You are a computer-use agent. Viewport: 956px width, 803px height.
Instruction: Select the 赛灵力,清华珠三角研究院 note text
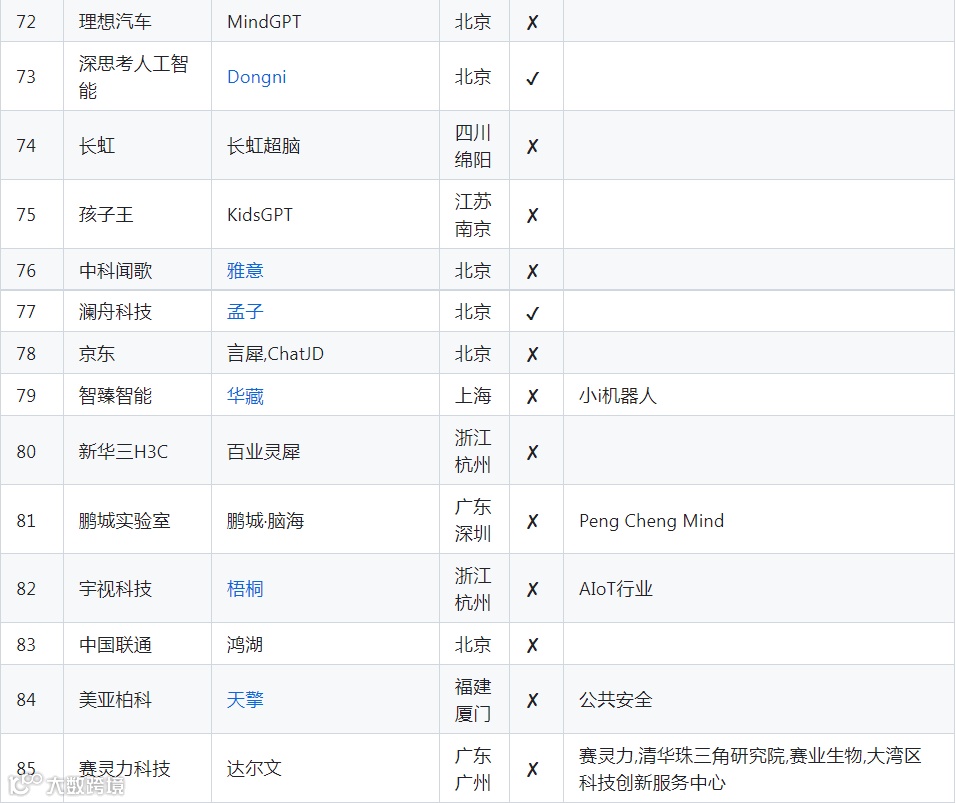tap(682, 755)
